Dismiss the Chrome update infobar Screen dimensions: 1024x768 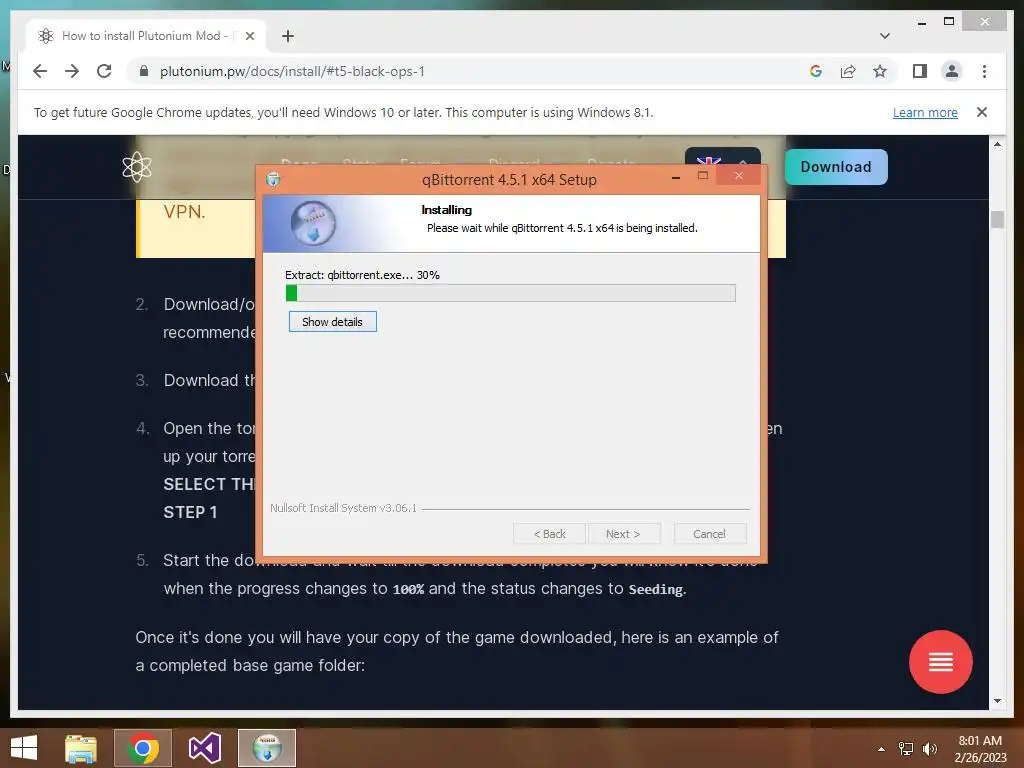coord(982,112)
